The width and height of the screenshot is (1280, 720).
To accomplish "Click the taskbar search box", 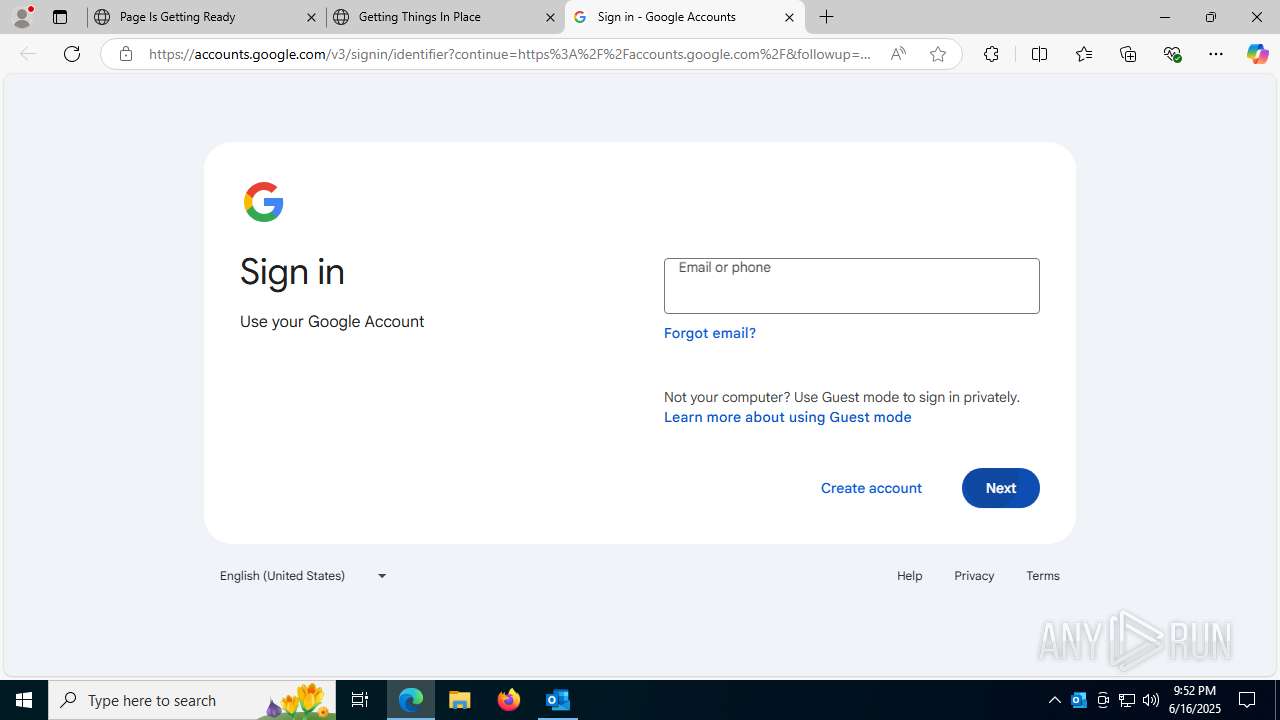I will [192, 700].
